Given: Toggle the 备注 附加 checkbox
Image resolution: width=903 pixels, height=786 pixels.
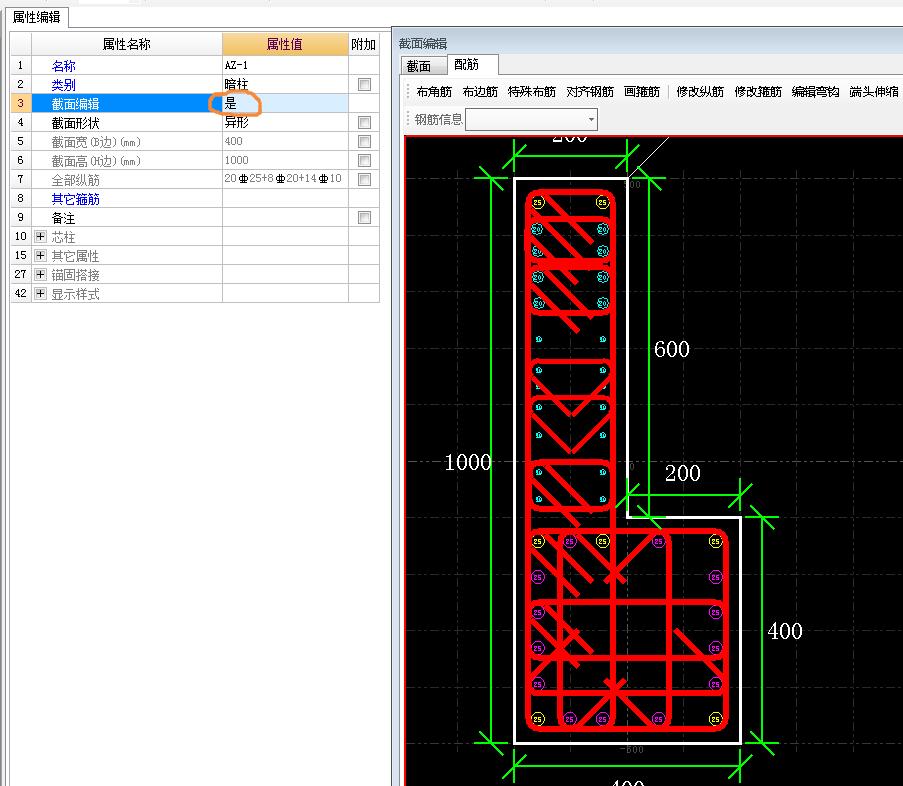Looking at the screenshot, I should click(364, 218).
